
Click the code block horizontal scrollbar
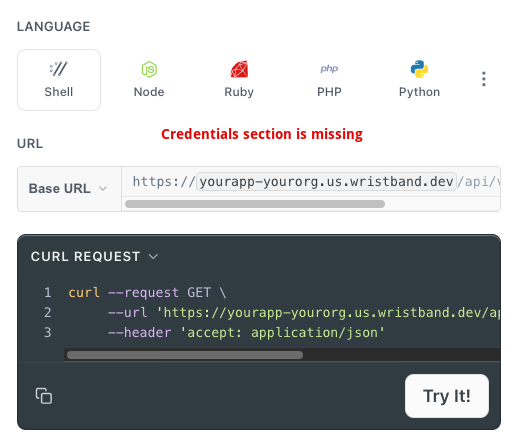click(x=185, y=355)
